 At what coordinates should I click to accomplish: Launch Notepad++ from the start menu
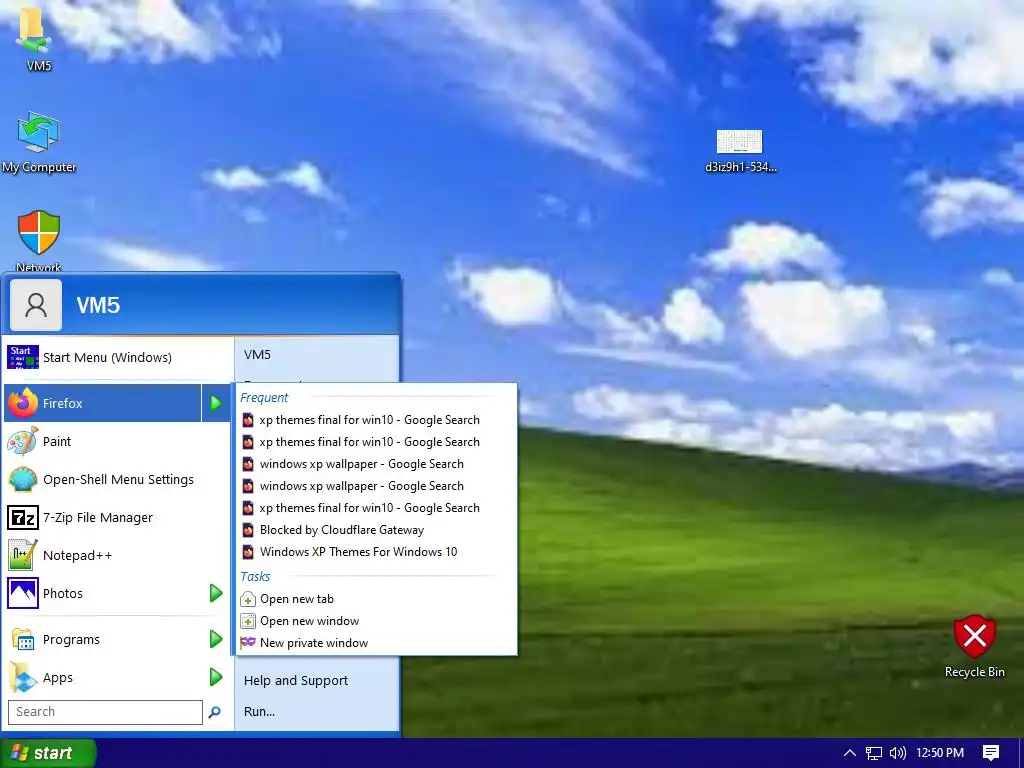(118, 555)
